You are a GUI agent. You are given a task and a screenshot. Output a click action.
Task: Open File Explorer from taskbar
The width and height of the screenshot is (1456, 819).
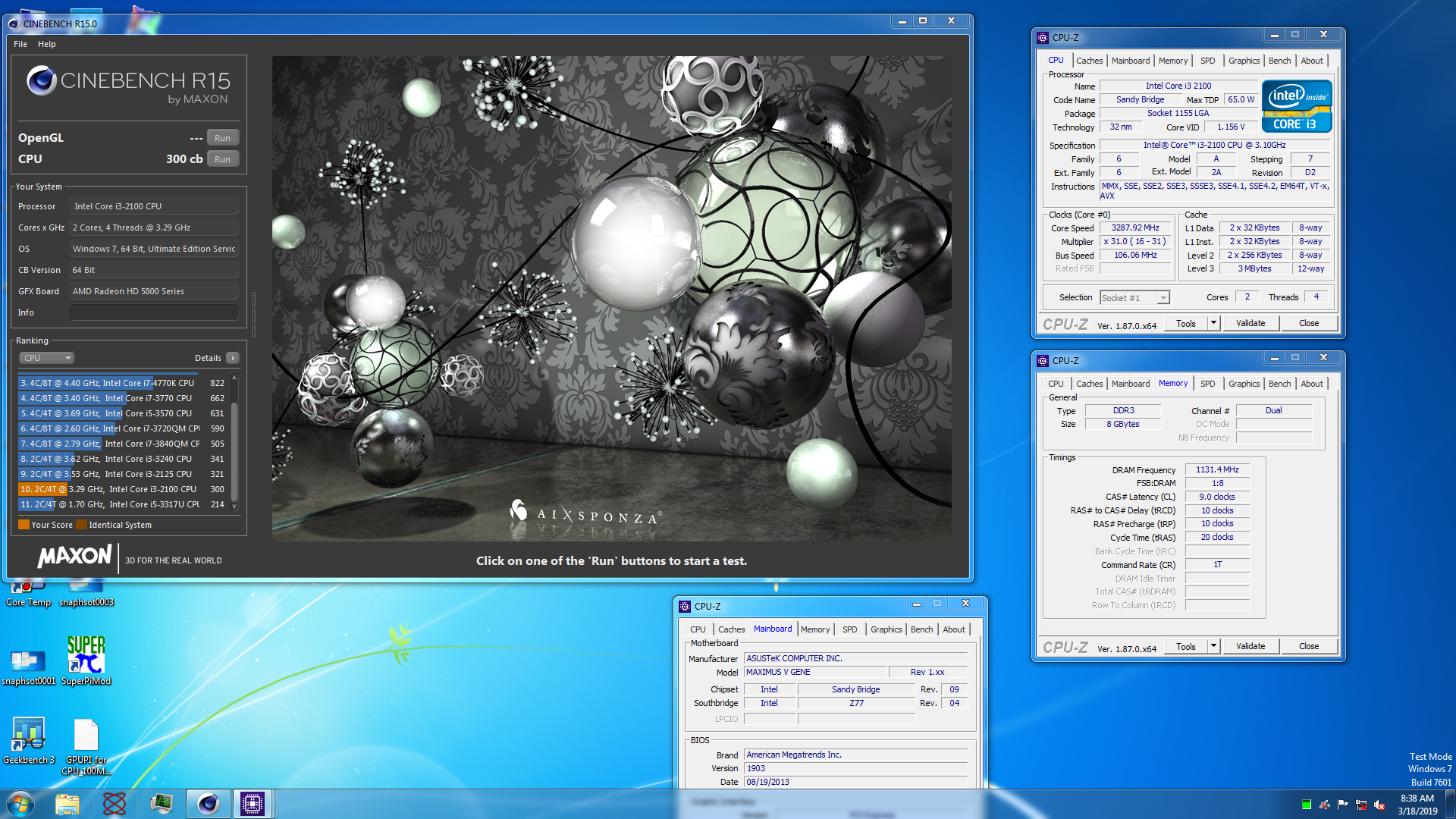click(67, 804)
